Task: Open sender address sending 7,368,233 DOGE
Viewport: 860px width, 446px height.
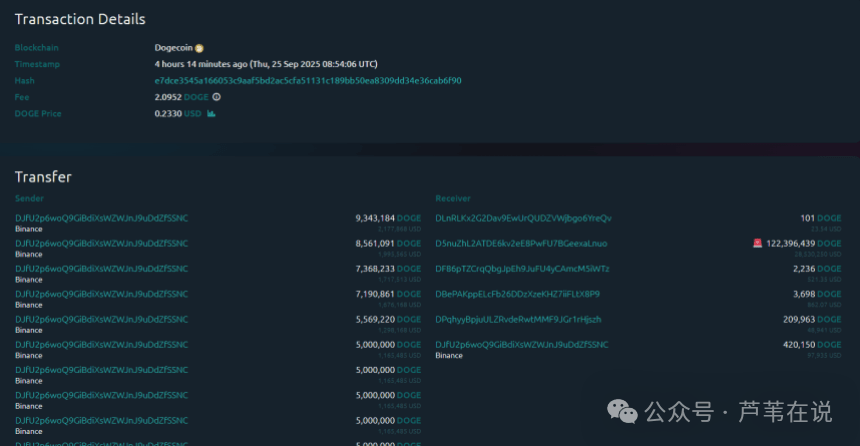Action: pos(101,269)
